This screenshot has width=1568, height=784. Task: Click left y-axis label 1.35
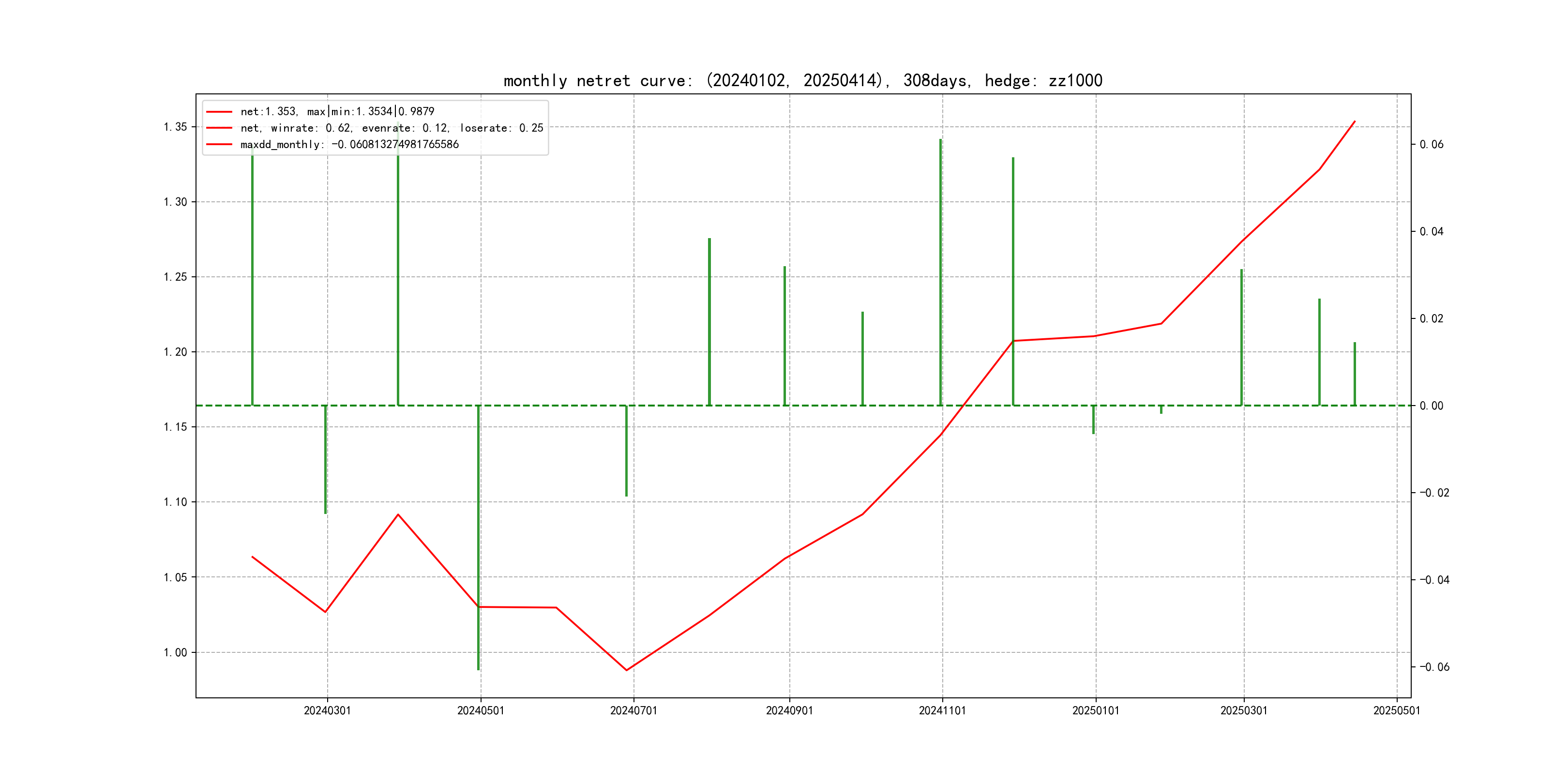(x=175, y=127)
